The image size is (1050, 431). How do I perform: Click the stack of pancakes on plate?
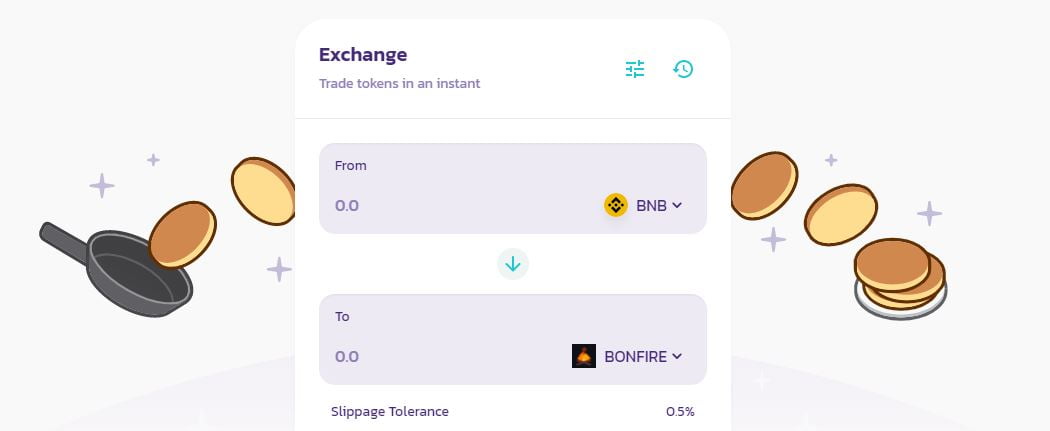click(899, 277)
